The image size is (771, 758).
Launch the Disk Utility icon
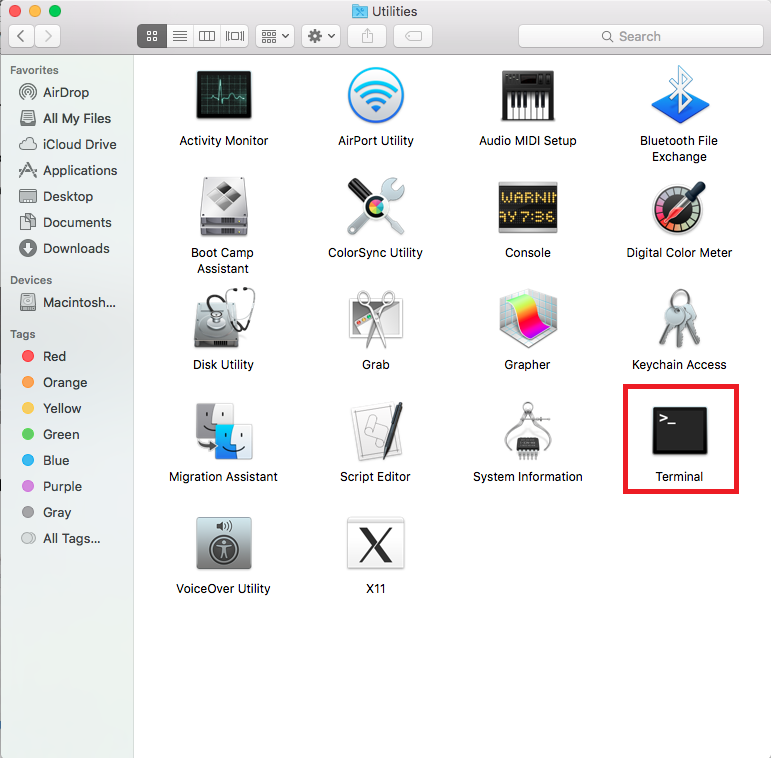coord(223,320)
